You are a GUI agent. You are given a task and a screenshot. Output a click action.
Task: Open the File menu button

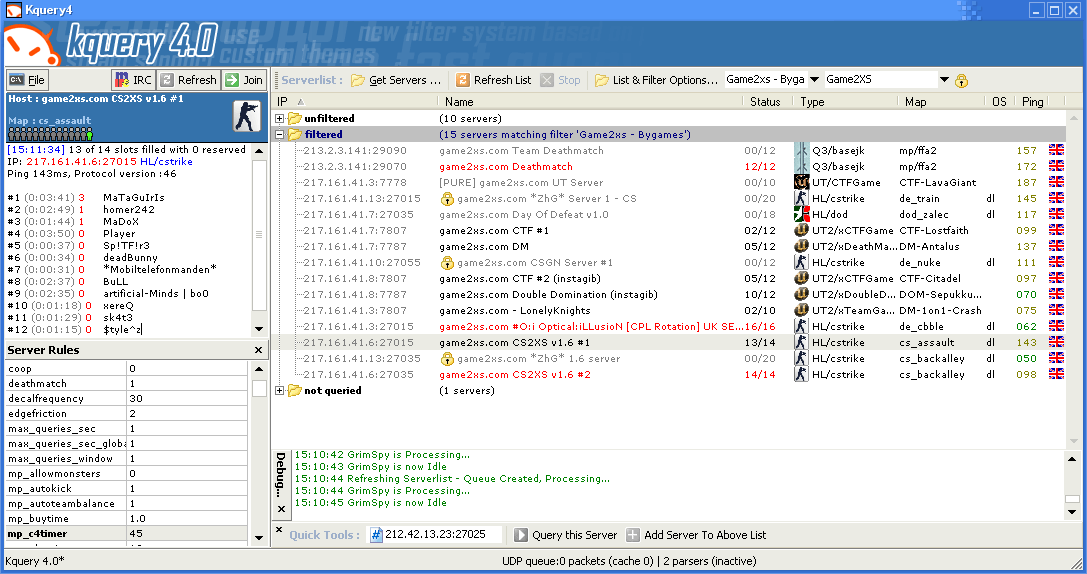(27, 80)
